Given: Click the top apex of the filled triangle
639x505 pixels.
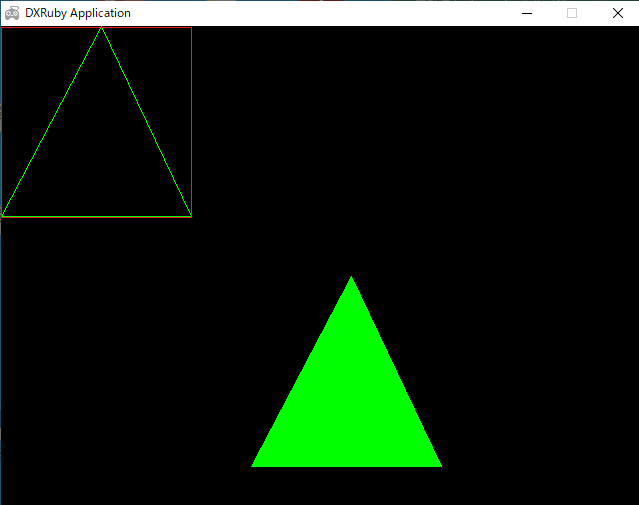Looking at the screenshot, I should (351, 279).
